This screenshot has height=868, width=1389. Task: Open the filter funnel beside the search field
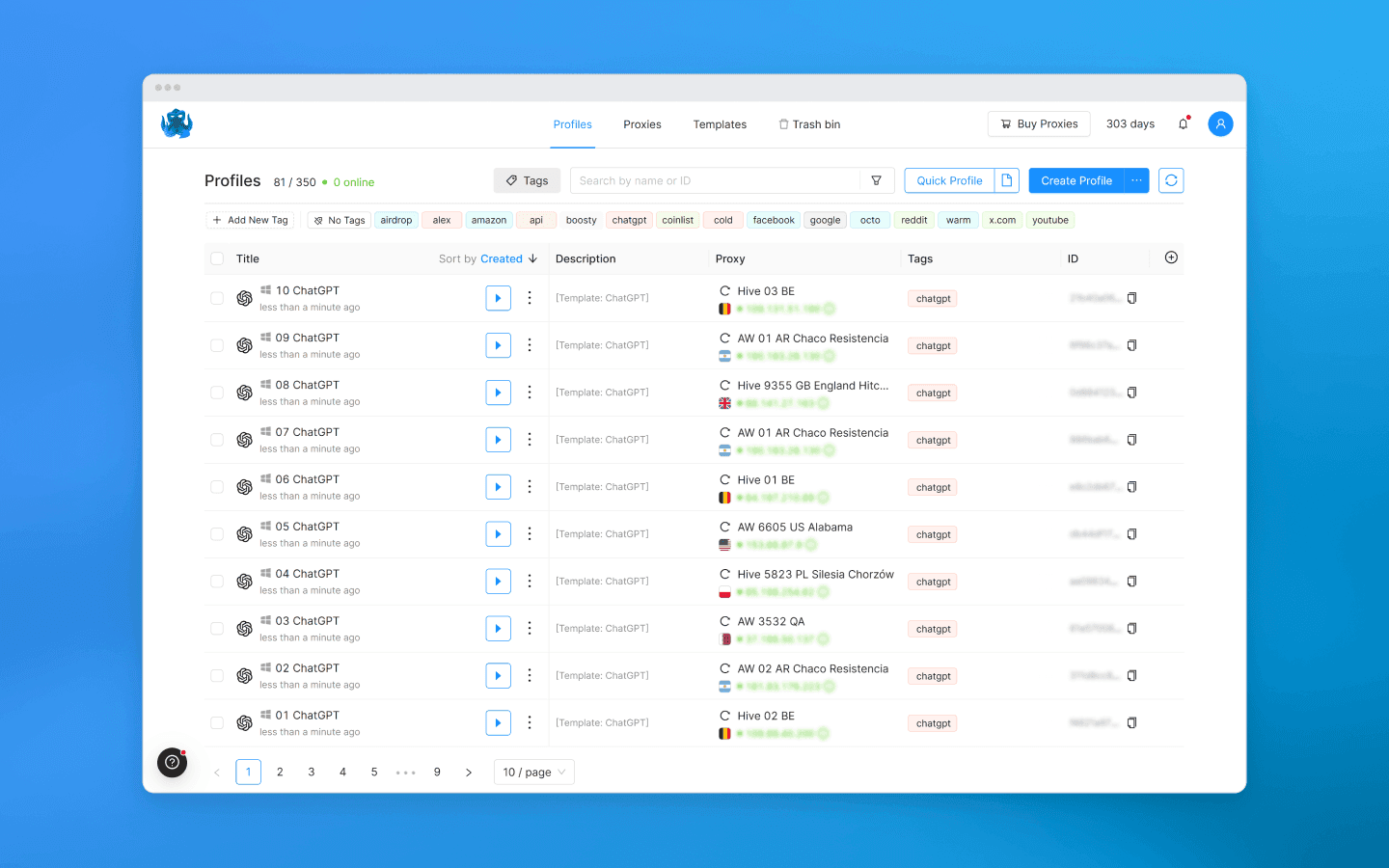(x=876, y=180)
